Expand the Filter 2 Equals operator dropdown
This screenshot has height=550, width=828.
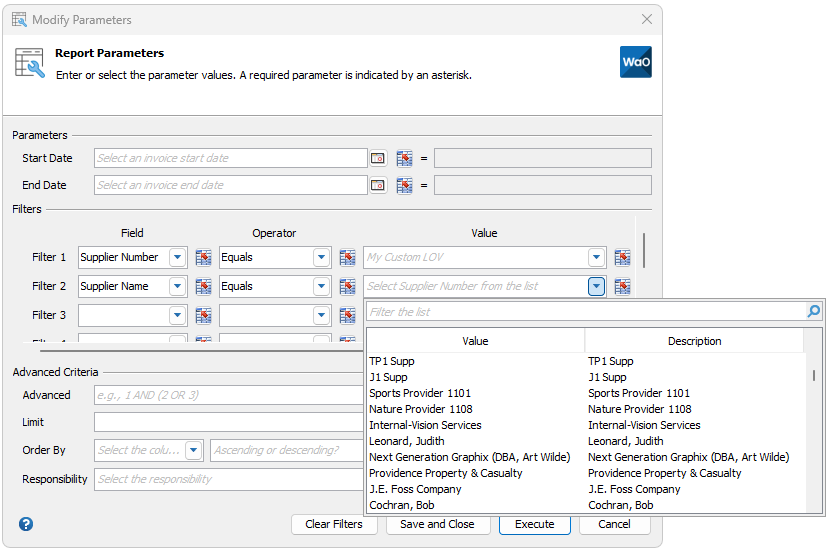click(321, 286)
